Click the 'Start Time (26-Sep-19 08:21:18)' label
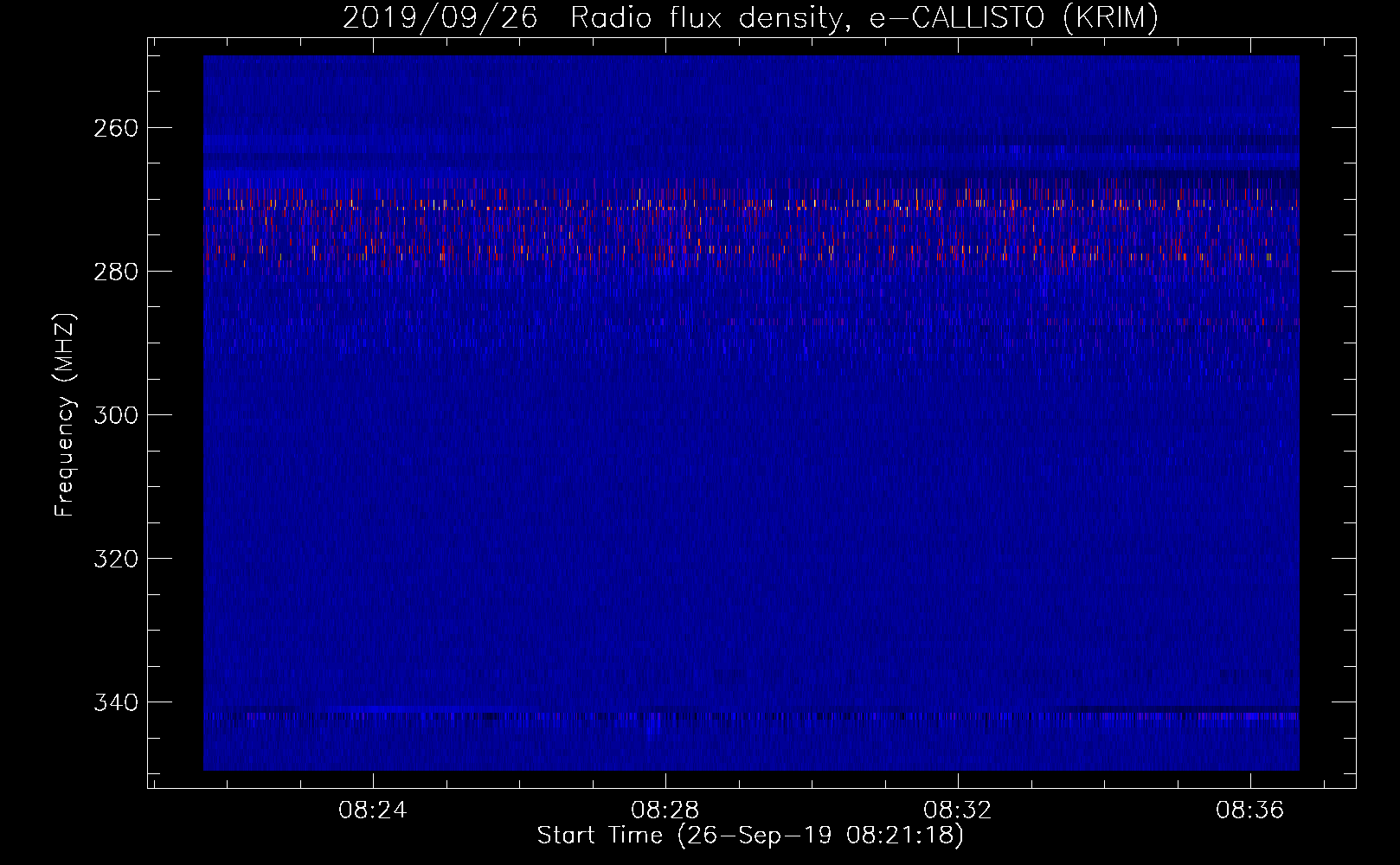The height and width of the screenshot is (865, 1400). [750, 836]
